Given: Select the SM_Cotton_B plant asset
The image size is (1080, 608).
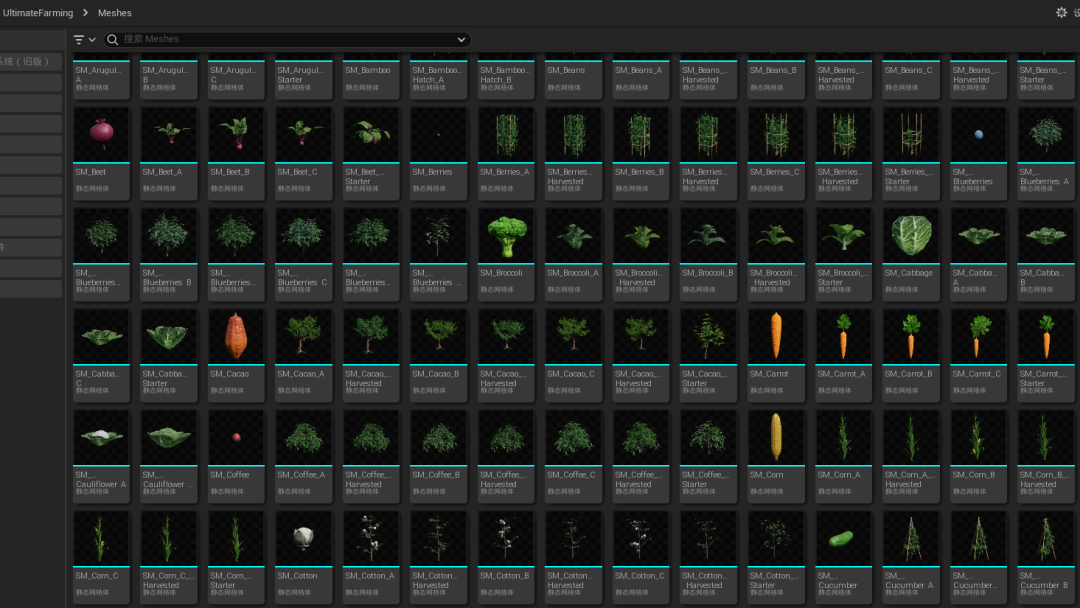Looking at the screenshot, I should pos(506,558).
